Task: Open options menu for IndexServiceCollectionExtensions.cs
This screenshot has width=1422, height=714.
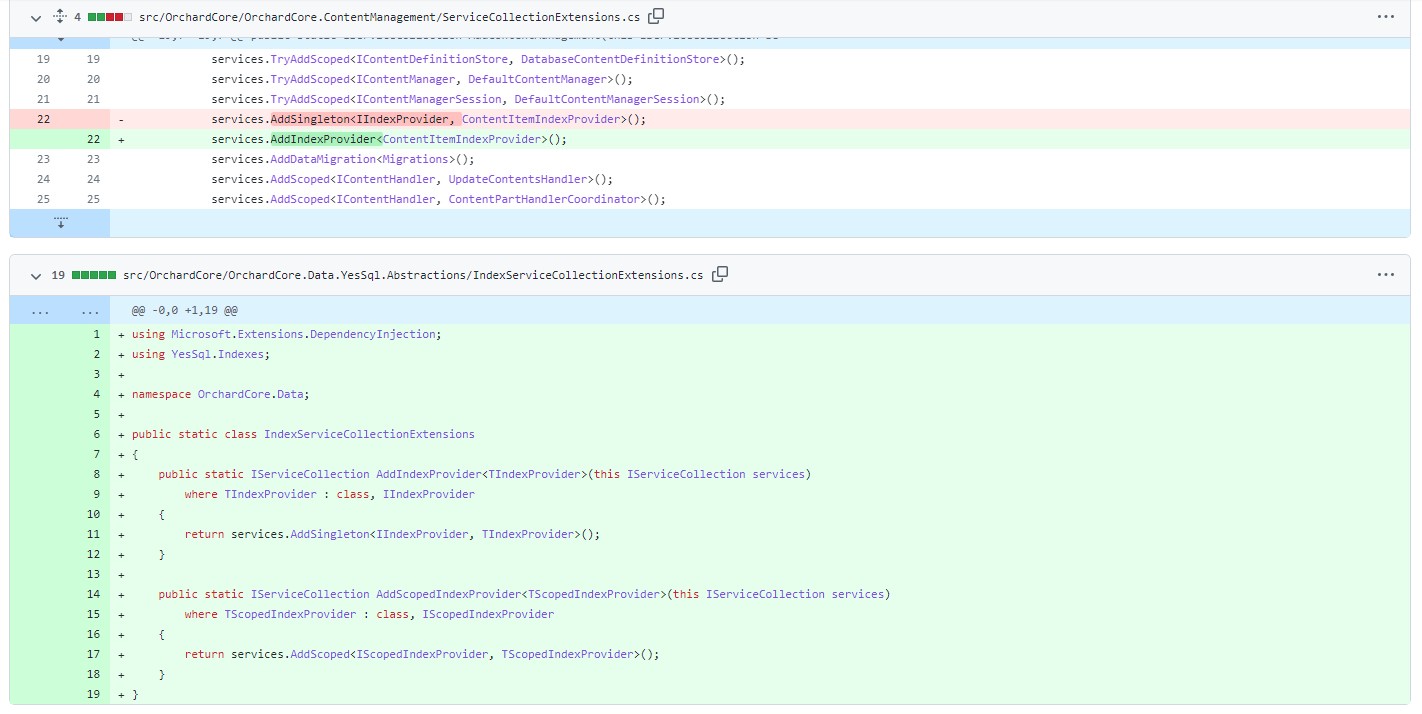Action: pyautogui.click(x=1385, y=275)
